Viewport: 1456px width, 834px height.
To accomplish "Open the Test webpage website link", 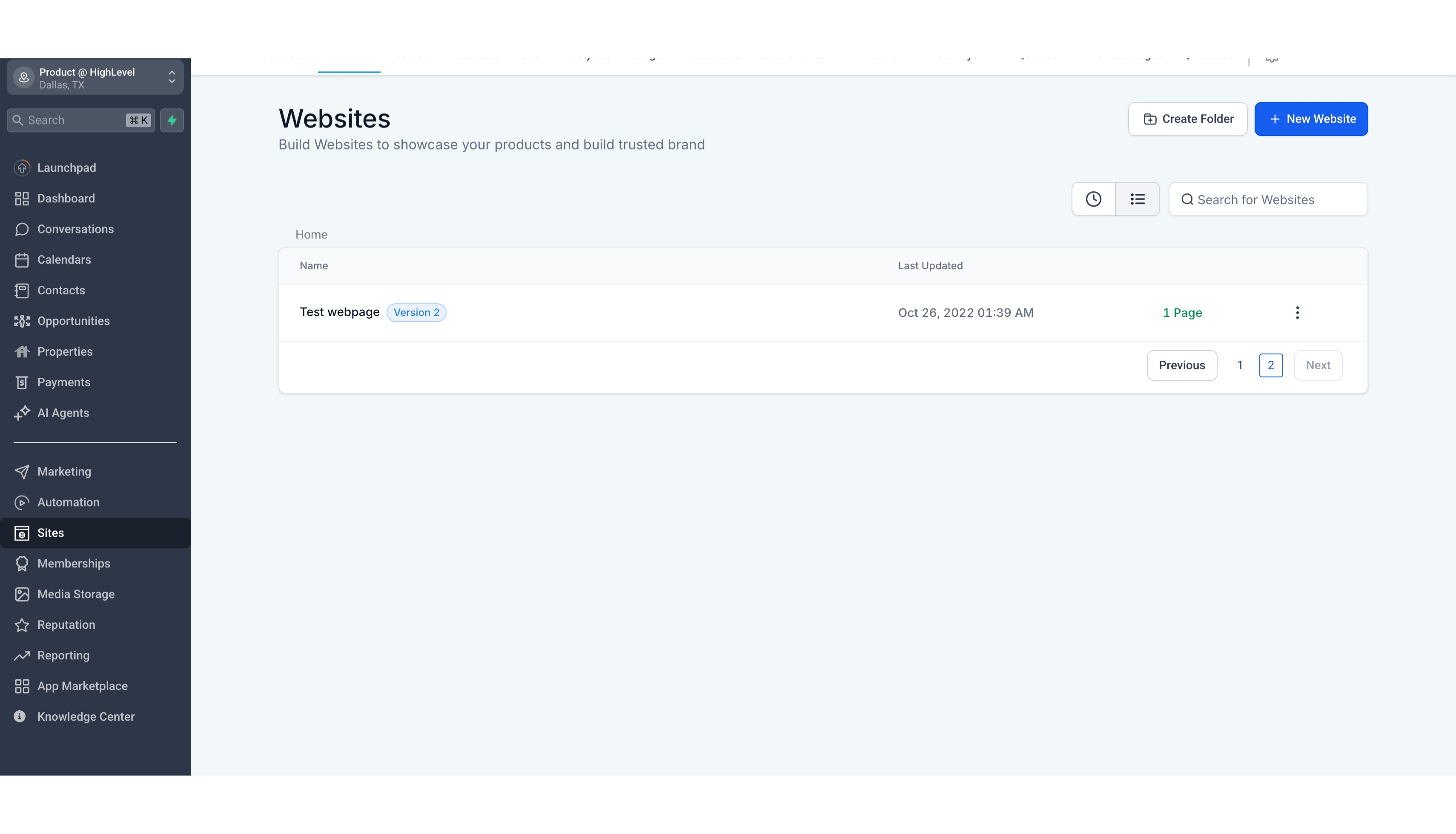I will pyautogui.click(x=339, y=312).
